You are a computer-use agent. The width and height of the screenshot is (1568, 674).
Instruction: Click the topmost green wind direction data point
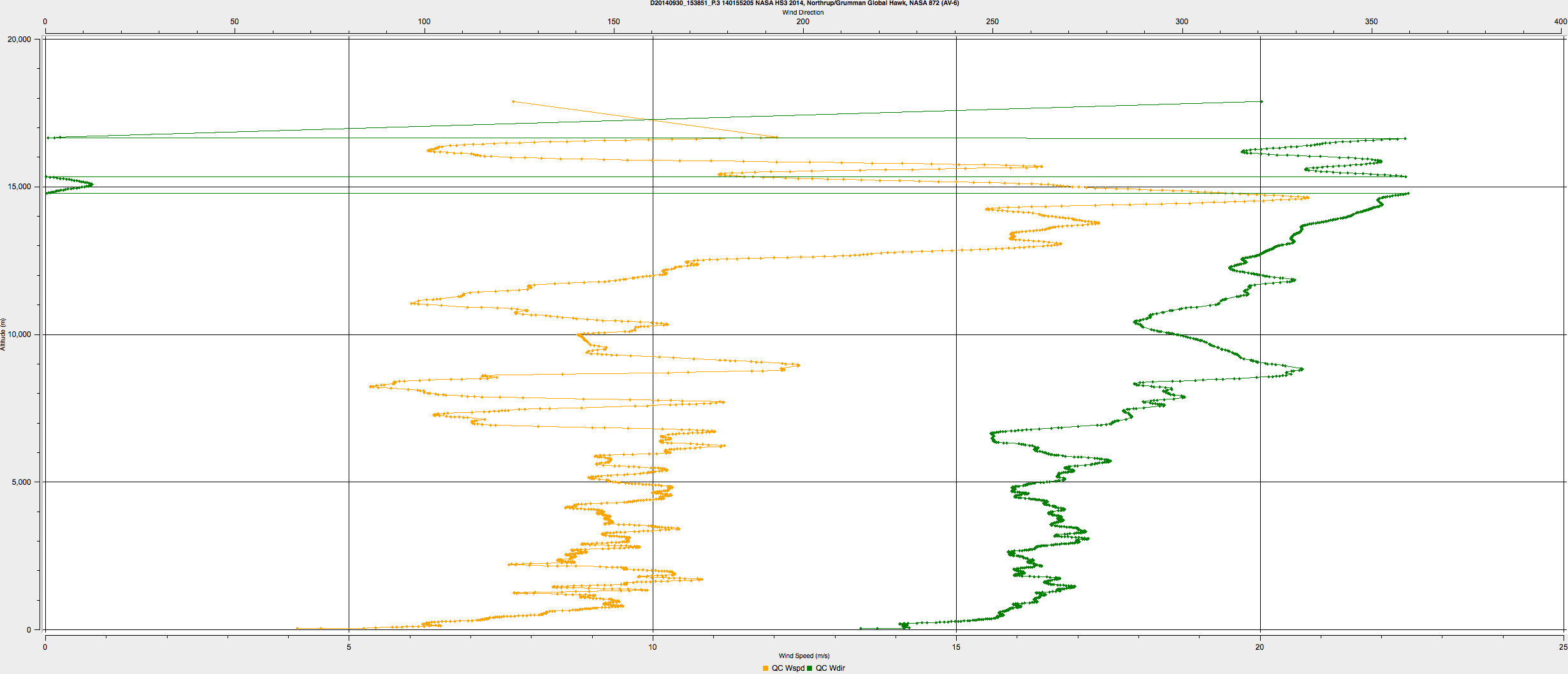1261,101
